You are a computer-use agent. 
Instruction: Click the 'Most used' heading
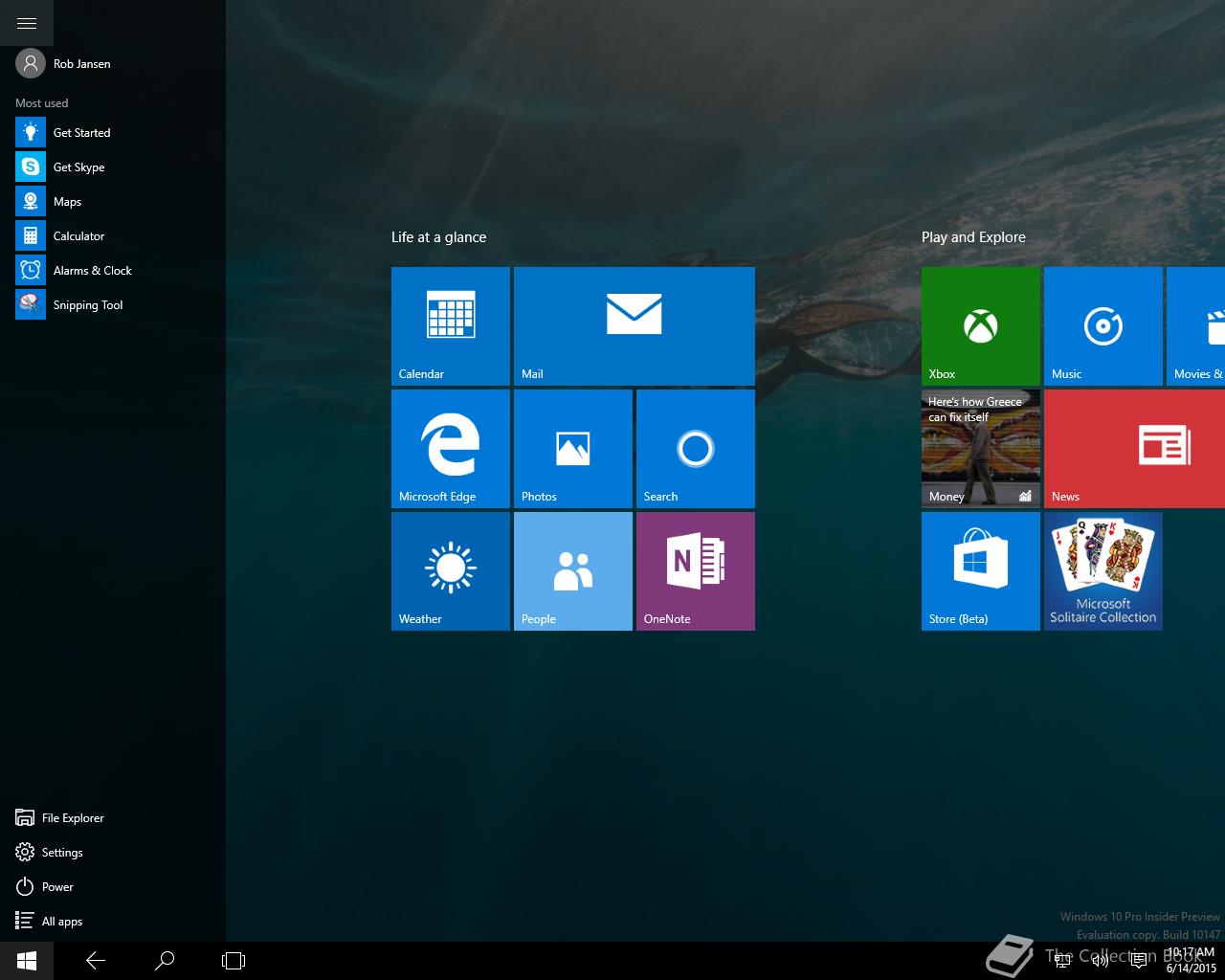[x=41, y=102]
